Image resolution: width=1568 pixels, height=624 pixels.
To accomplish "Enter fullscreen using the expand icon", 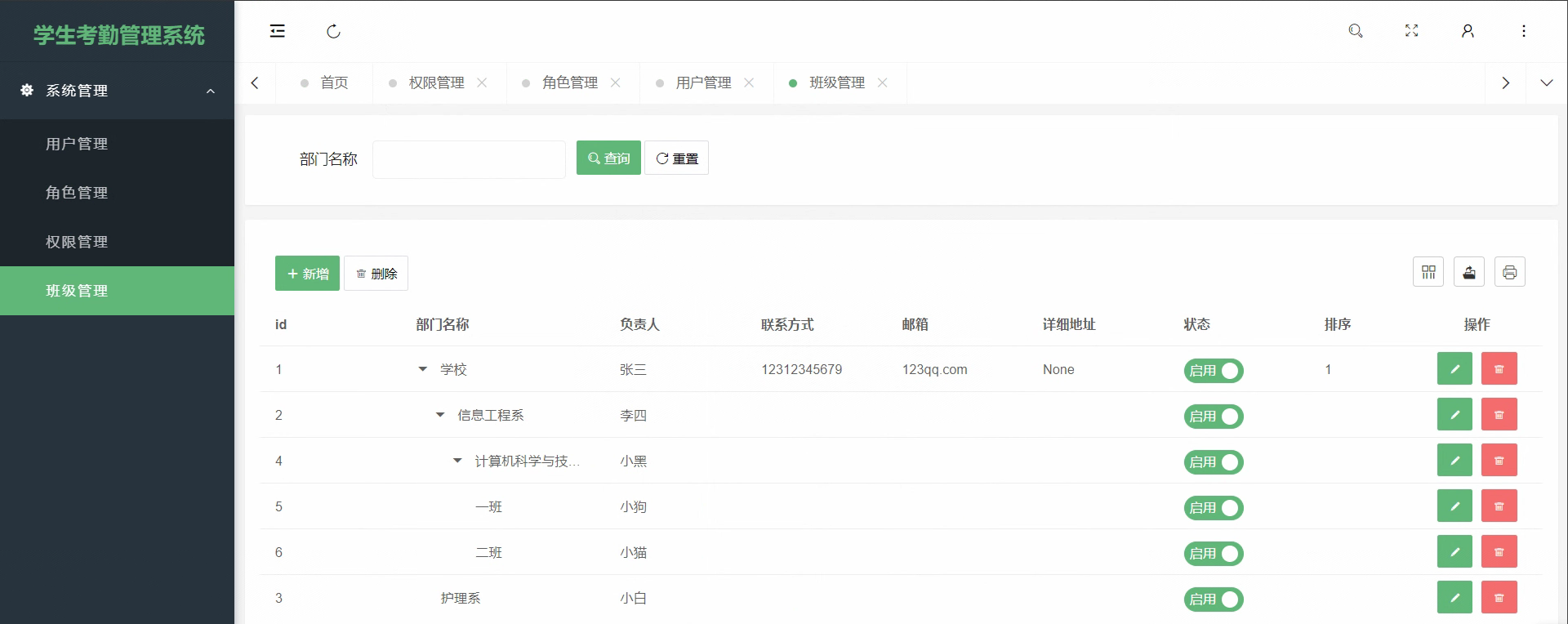I will click(1411, 31).
